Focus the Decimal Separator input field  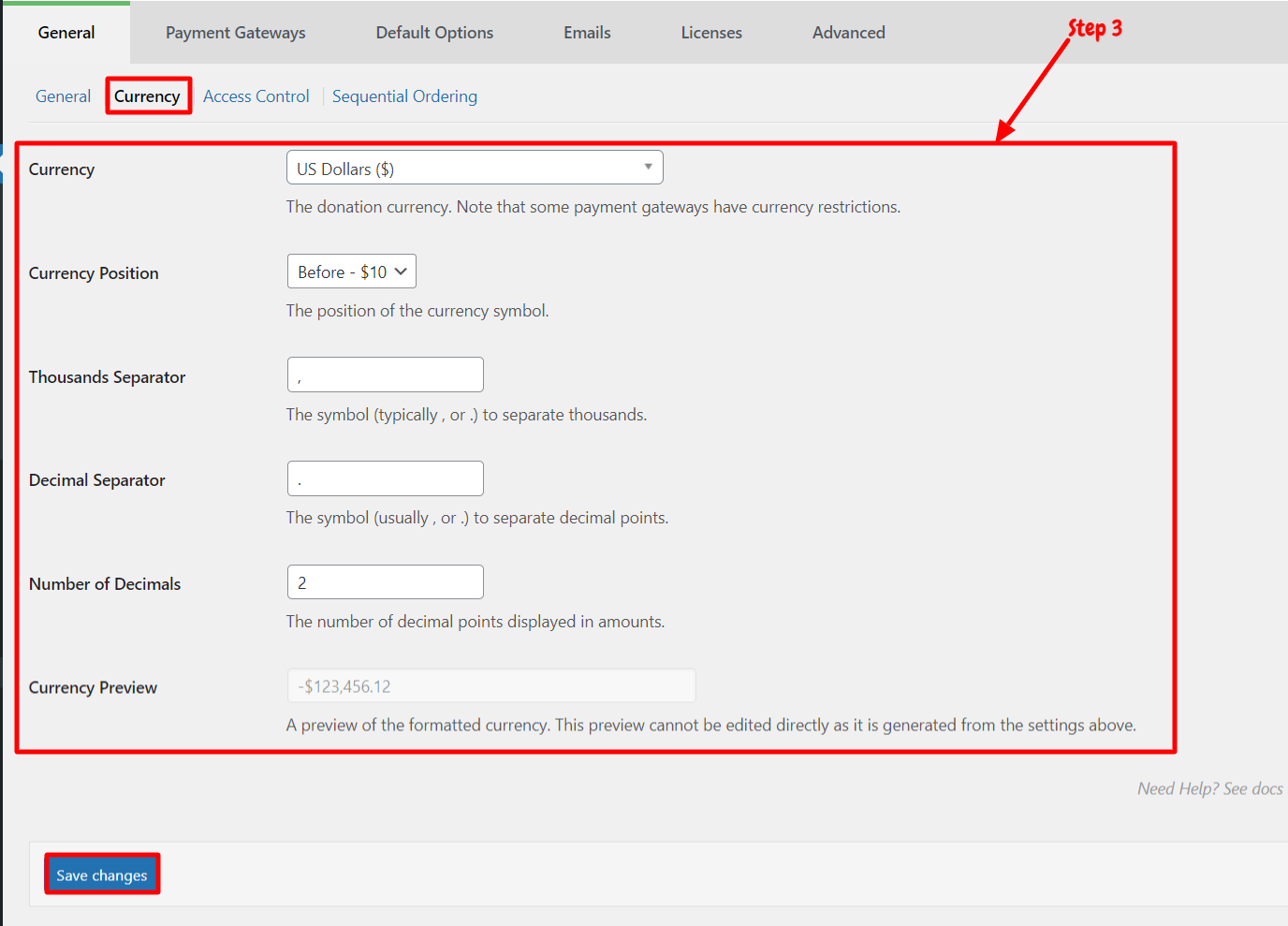pos(386,478)
